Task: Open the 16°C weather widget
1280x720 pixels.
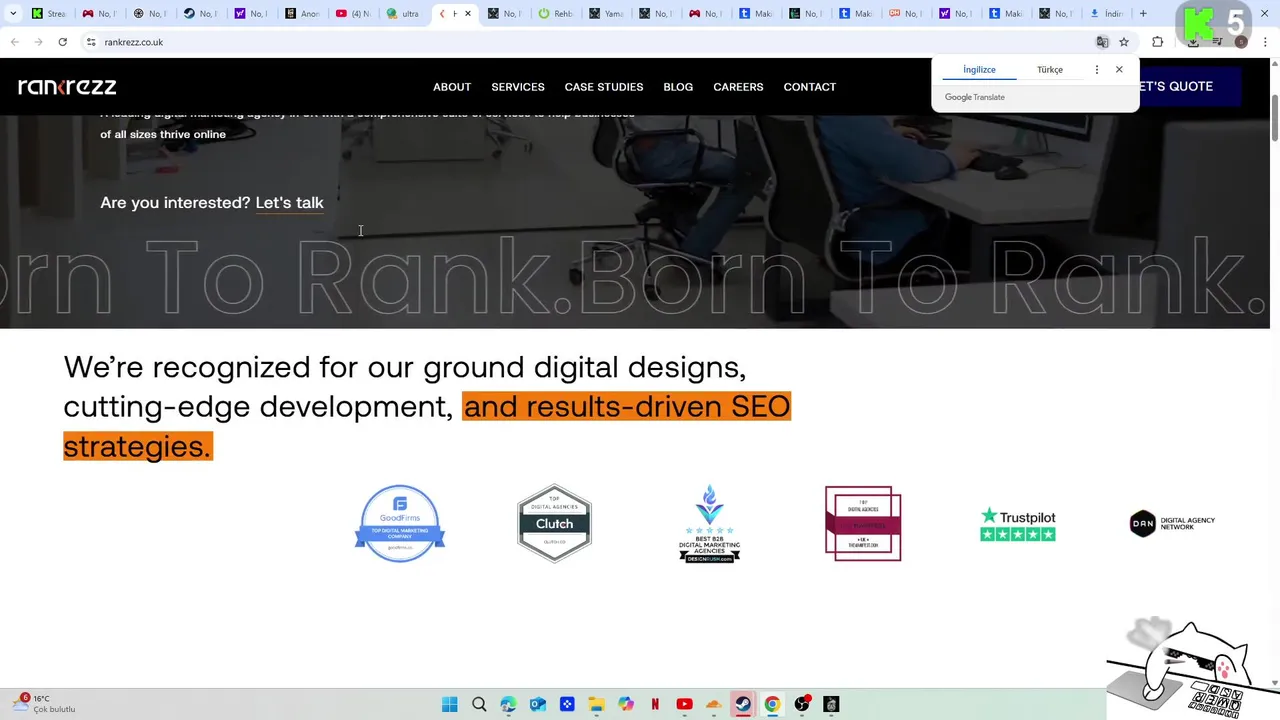Action: pos(44,703)
